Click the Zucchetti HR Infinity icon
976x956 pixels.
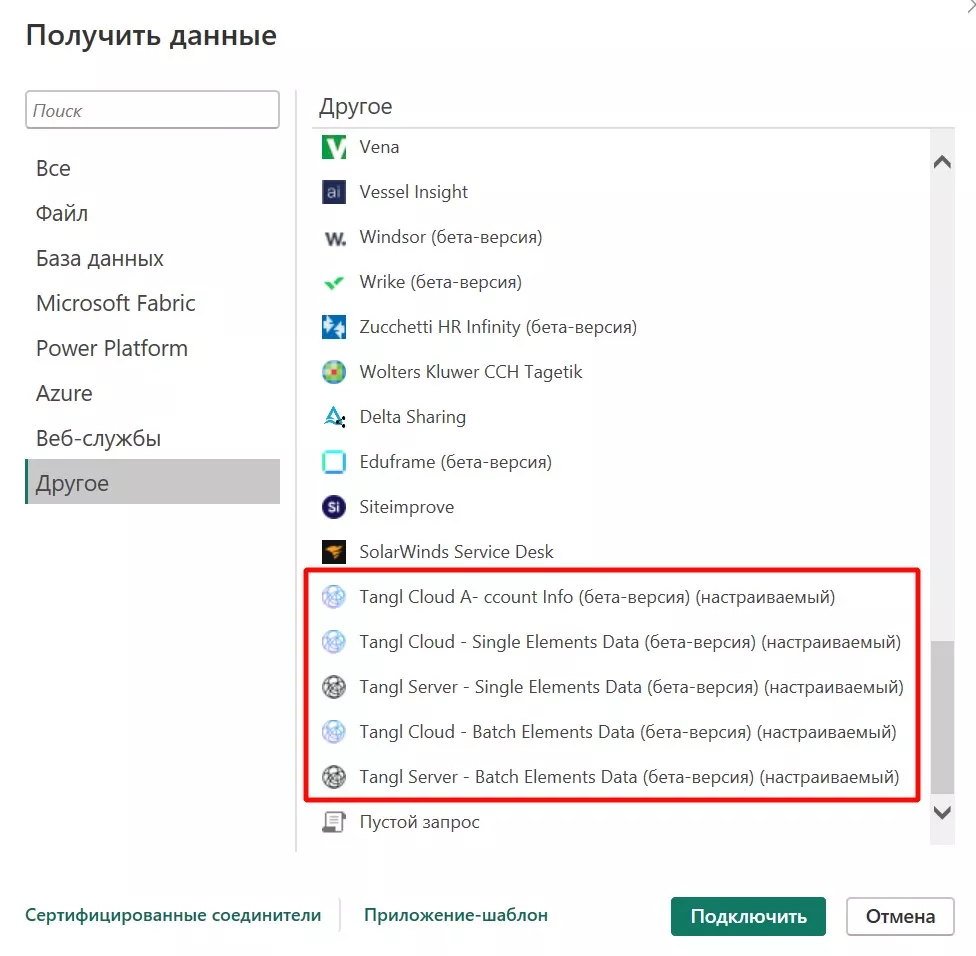[x=333, y=327]
